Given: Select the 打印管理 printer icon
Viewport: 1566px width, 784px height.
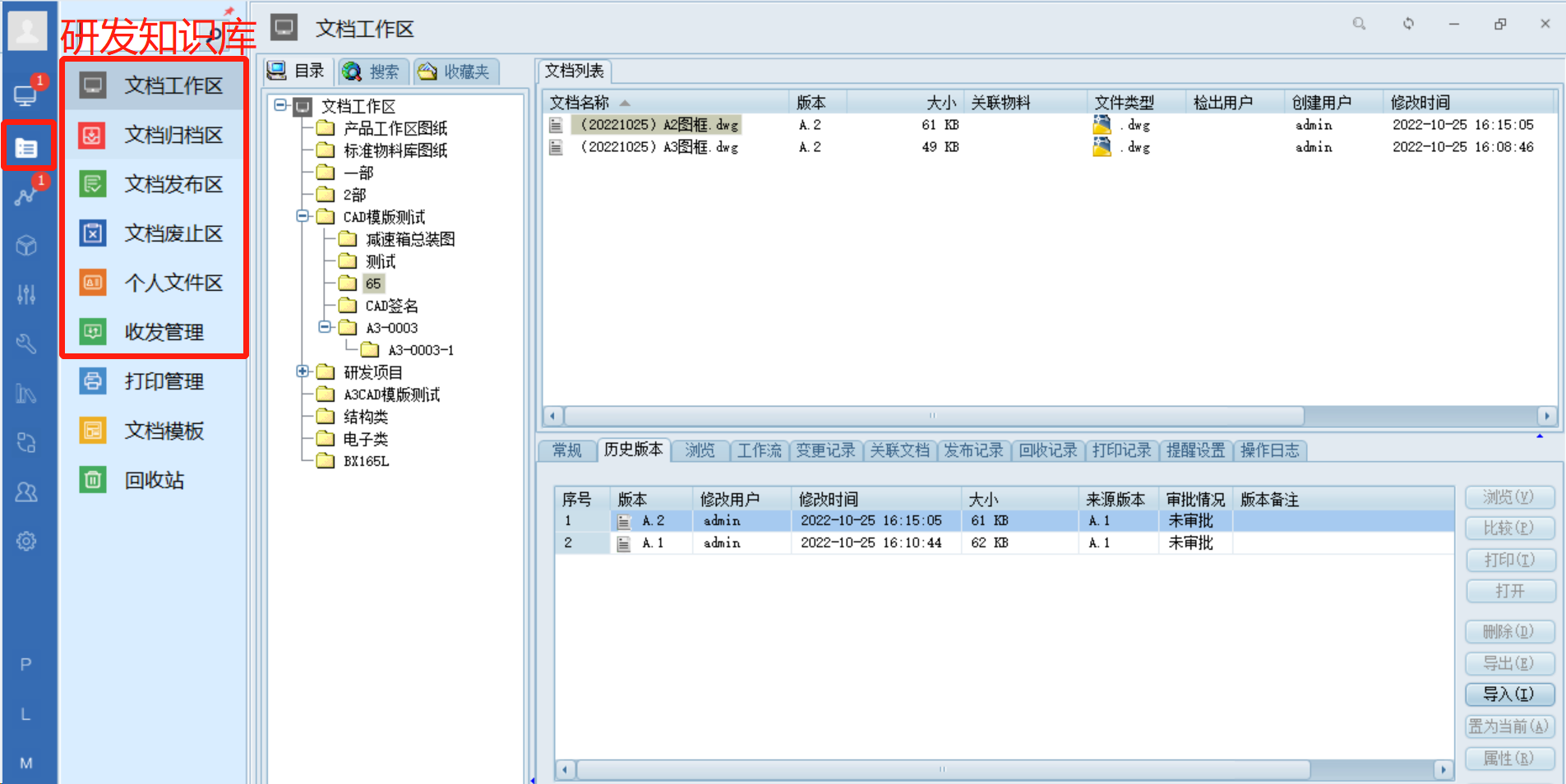Looking at the screenshot, I should (x=93, y=381).
